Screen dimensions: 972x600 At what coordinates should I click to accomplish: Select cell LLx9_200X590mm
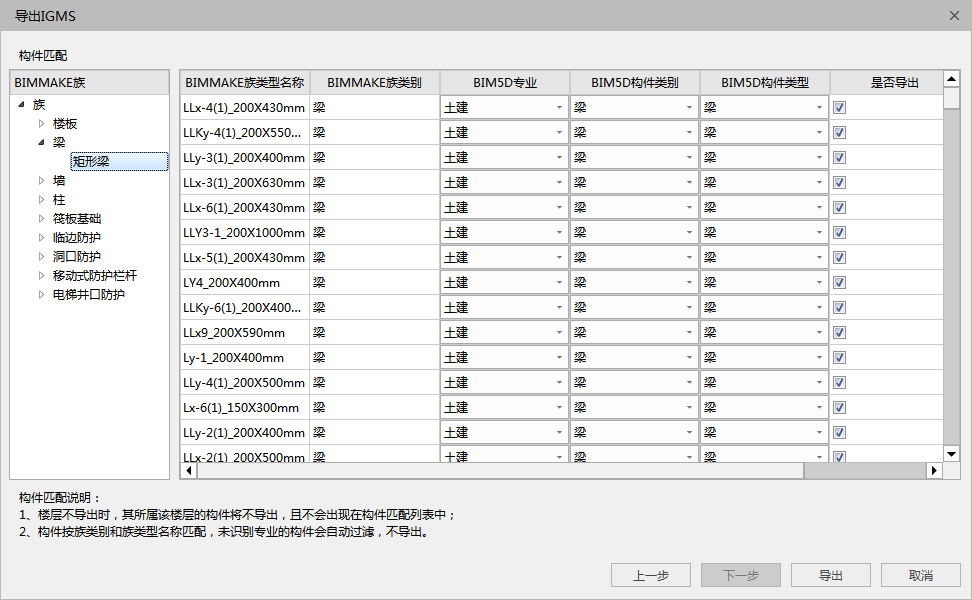point(245,332)
